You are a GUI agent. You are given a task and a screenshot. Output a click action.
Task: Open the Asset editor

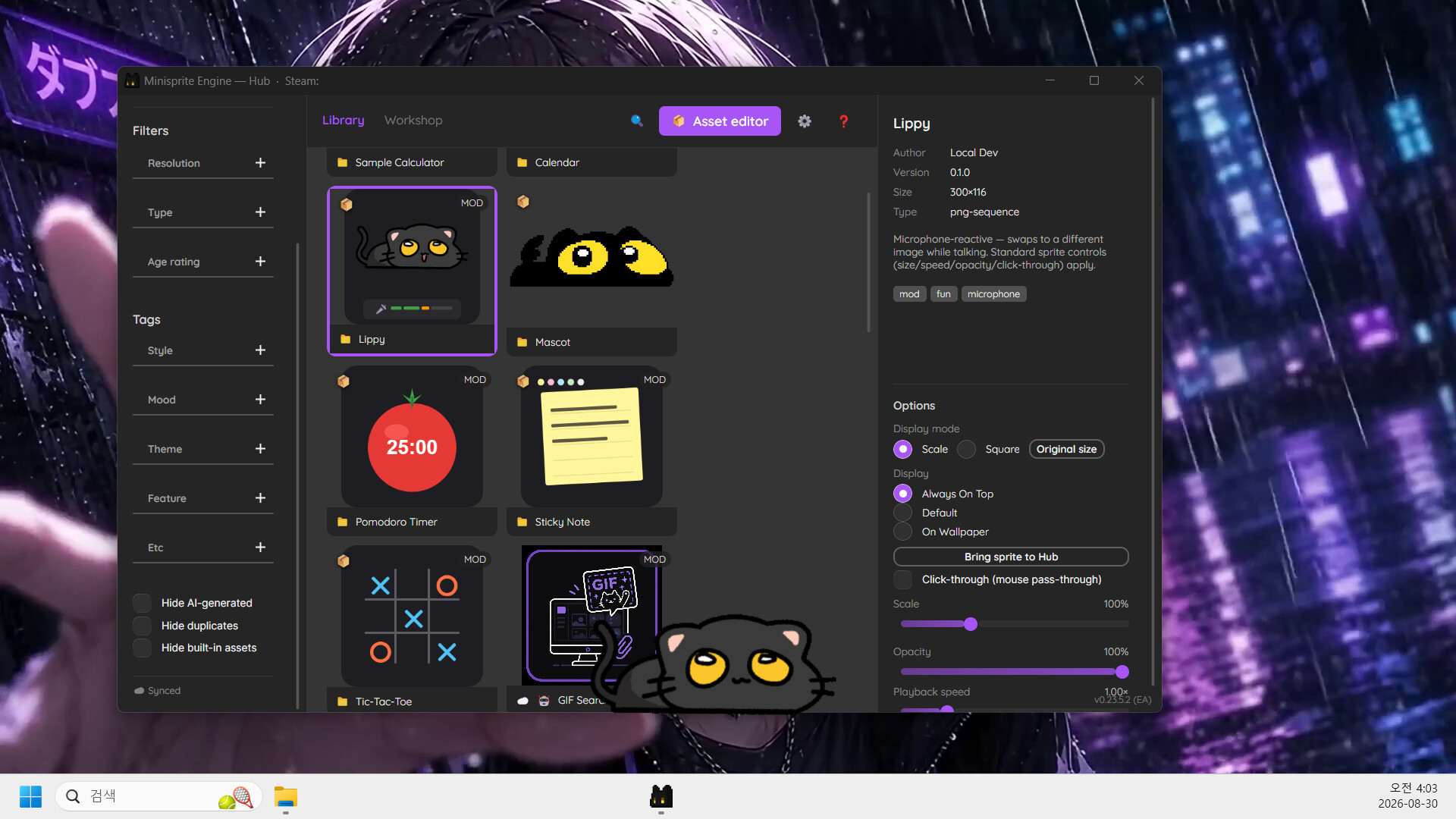[720, 121]
